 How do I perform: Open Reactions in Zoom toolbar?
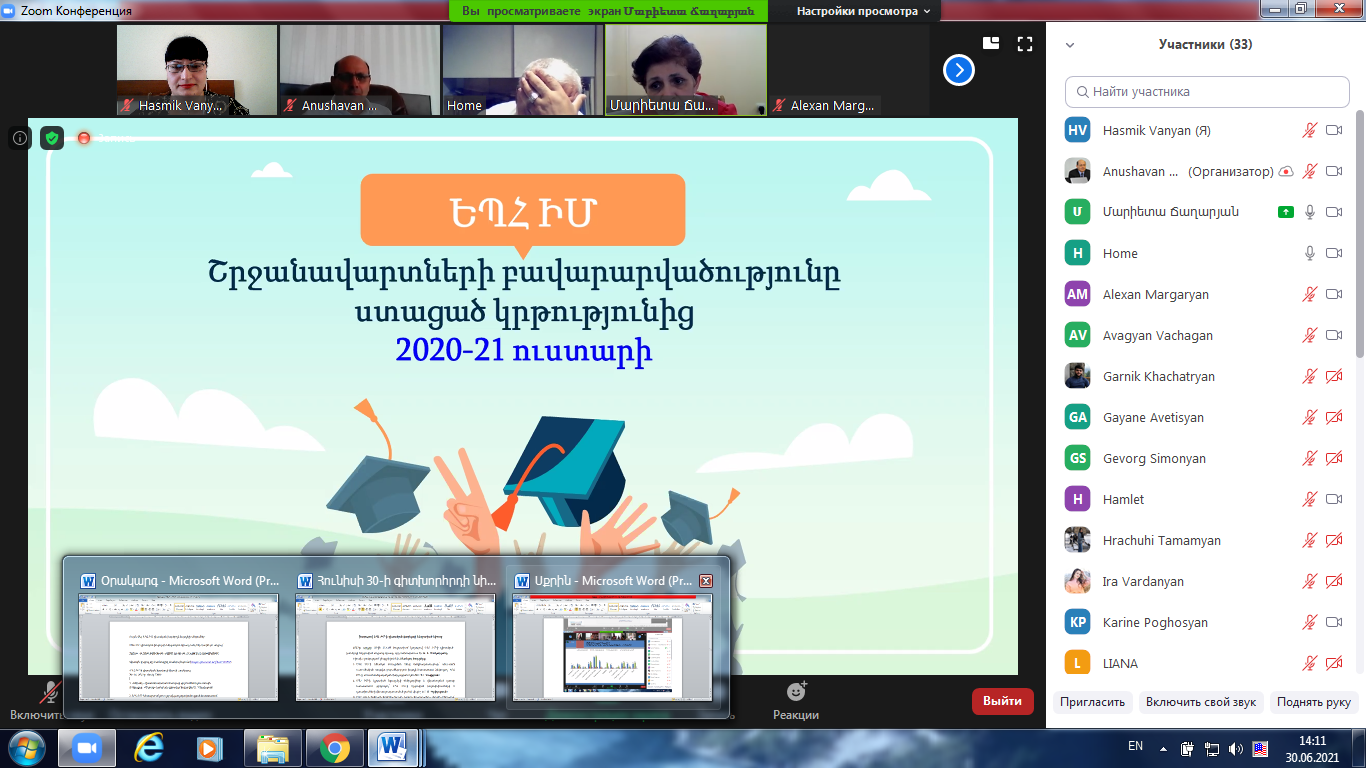coord(796,702)
